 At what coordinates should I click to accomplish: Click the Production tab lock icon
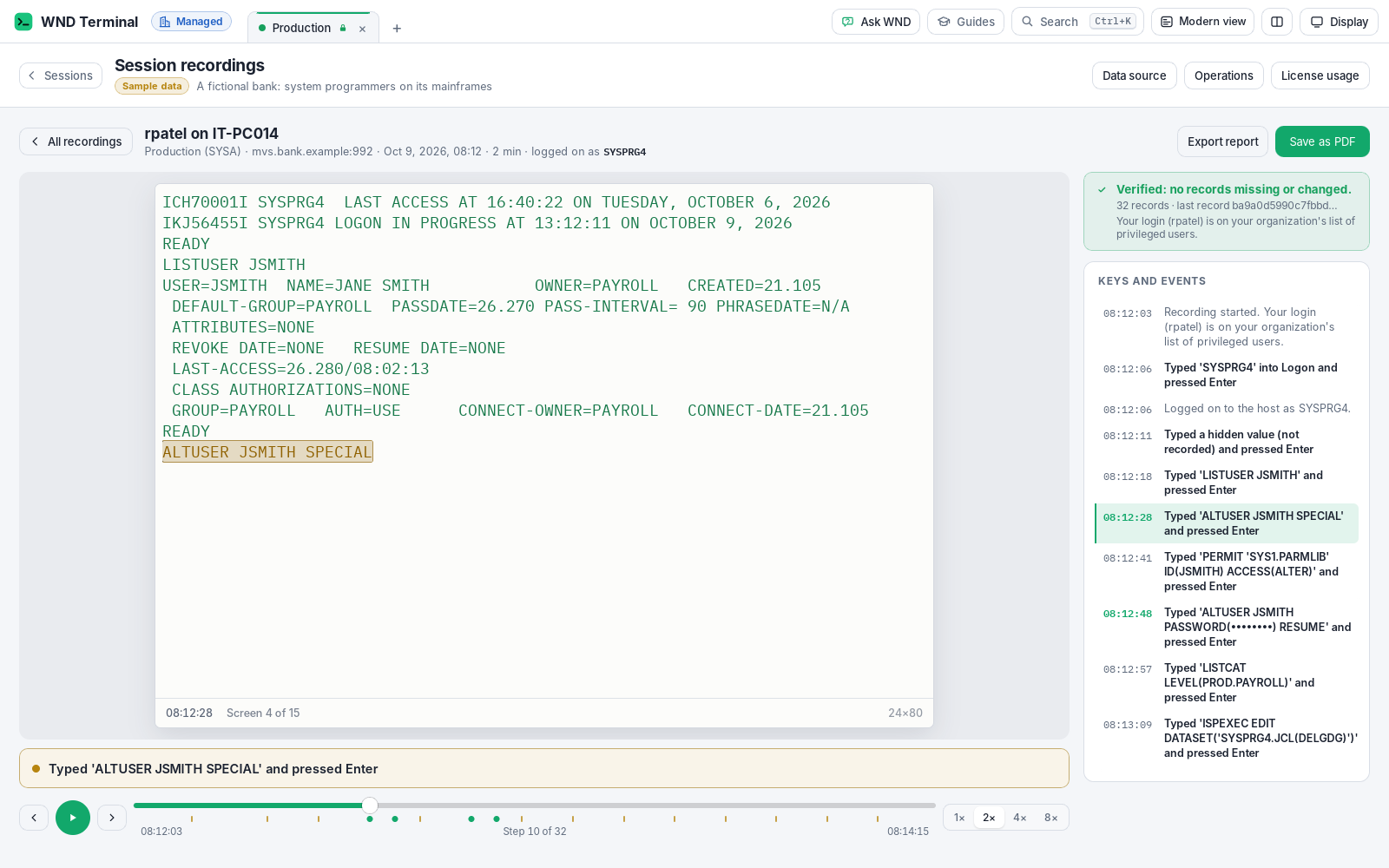[x=343, y=28]
